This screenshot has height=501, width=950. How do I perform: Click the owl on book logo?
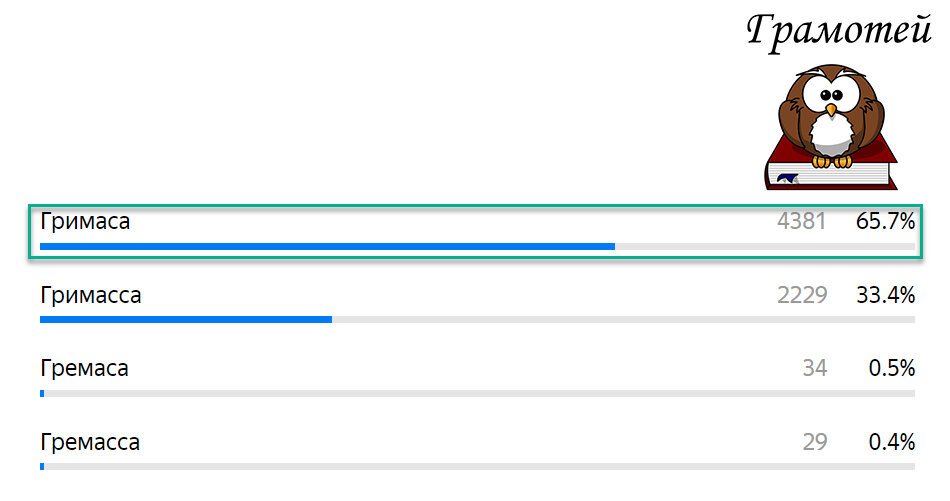point(831,126)
